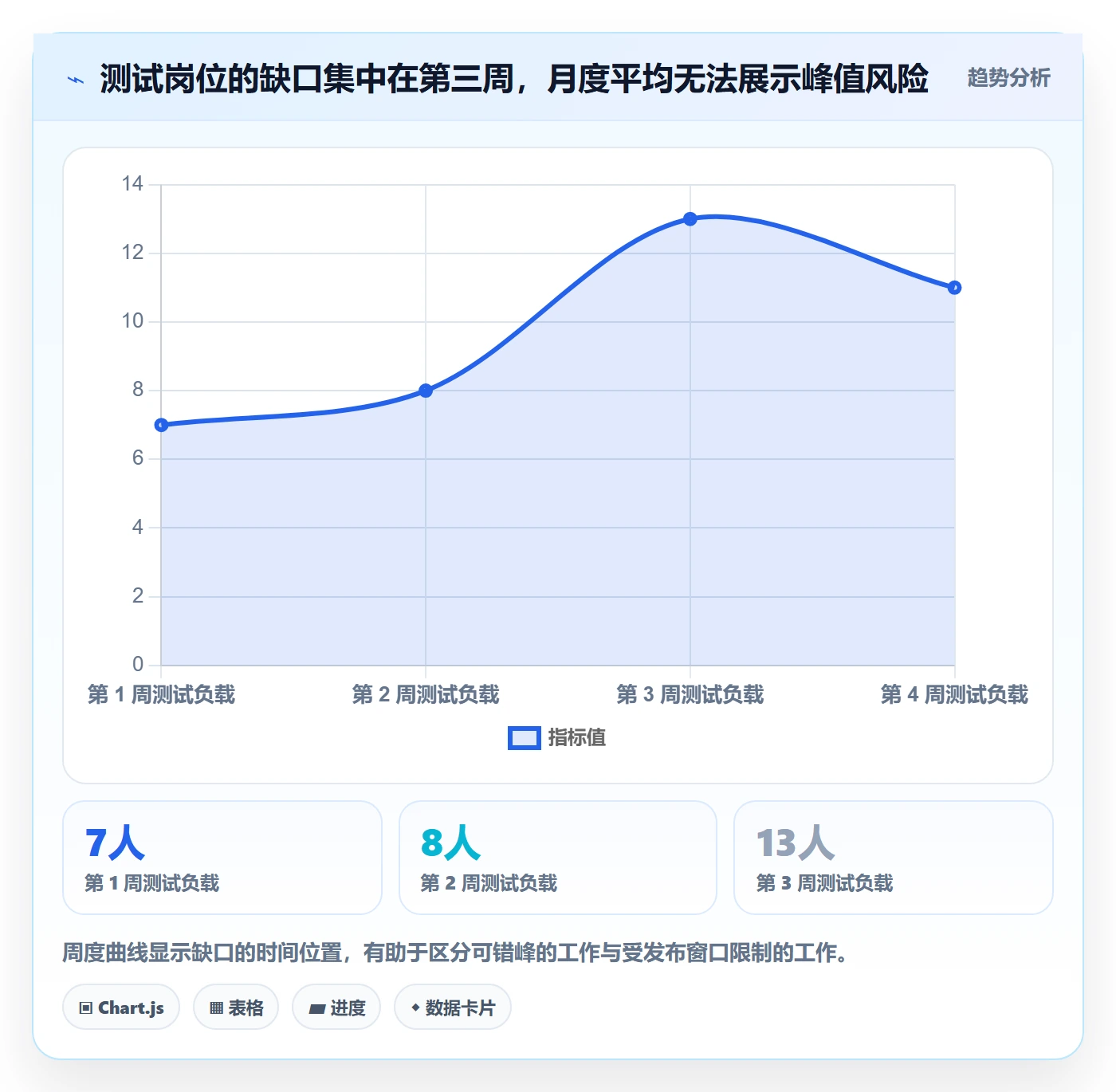Click the x-axis label 第 3 周测试负载
The width and height of the screenshot is (1116, 1092).
pos(690,695)
